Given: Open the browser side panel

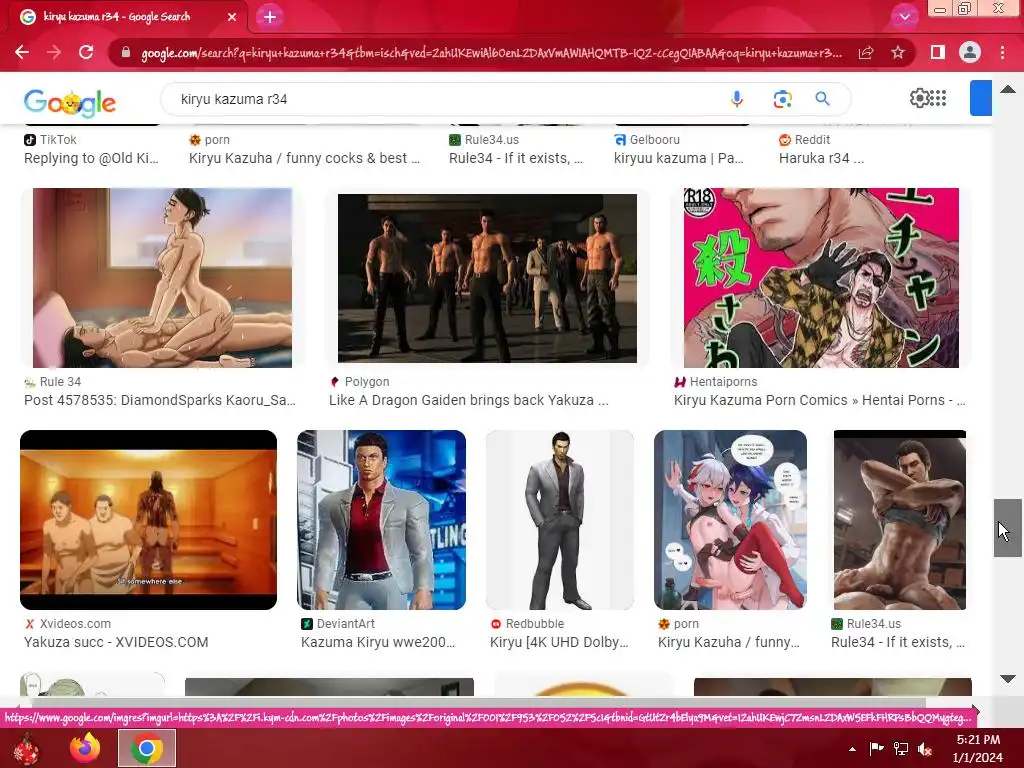Looking at the screenshot, I should [x=938, y=52].
